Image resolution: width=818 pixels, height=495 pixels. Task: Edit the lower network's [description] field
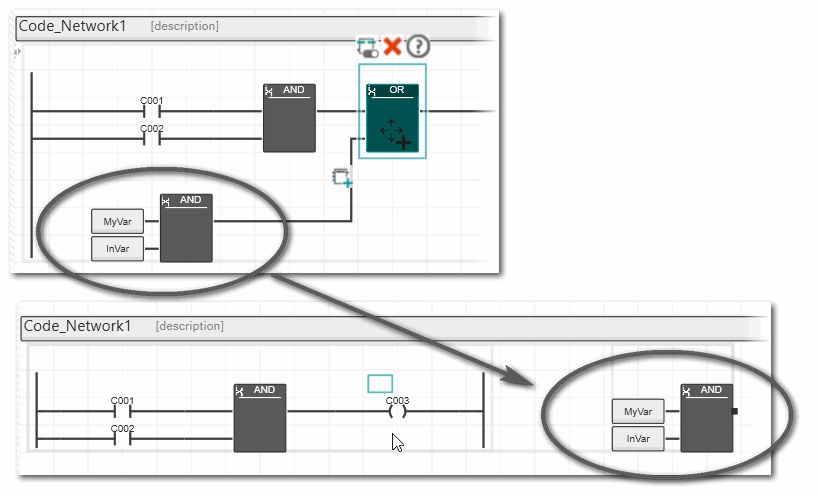189,326
